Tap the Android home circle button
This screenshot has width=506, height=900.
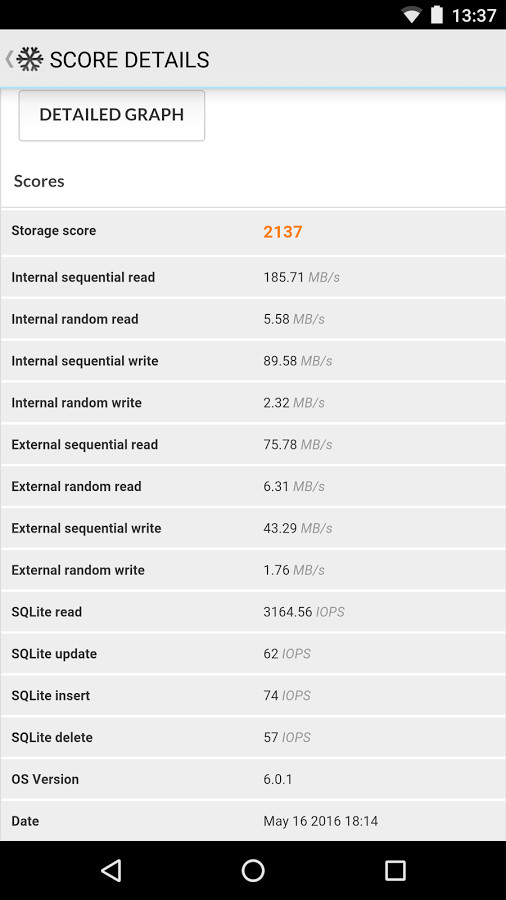click(253, 870)
